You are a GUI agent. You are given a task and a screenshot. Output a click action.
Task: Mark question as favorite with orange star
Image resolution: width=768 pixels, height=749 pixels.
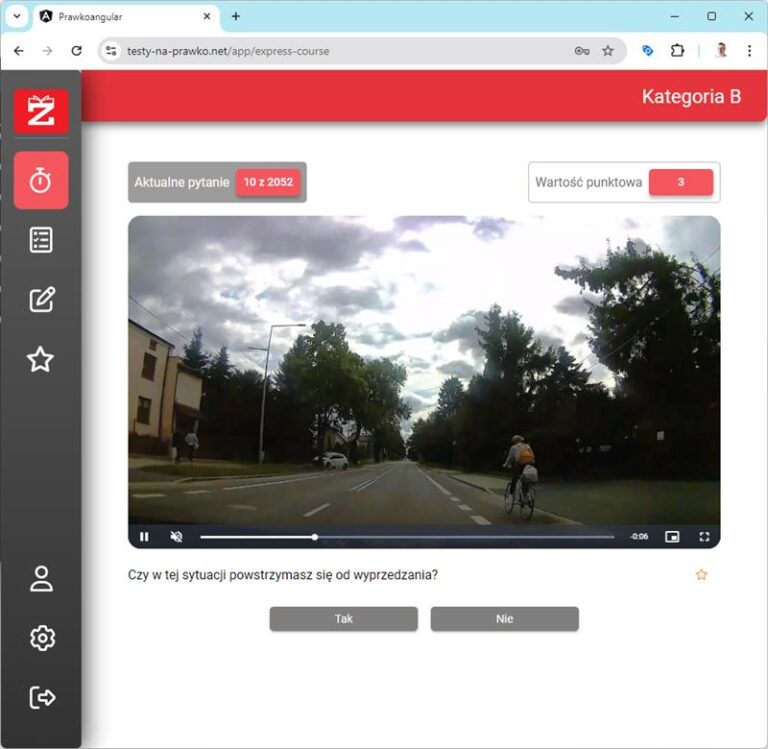[701, 575]
